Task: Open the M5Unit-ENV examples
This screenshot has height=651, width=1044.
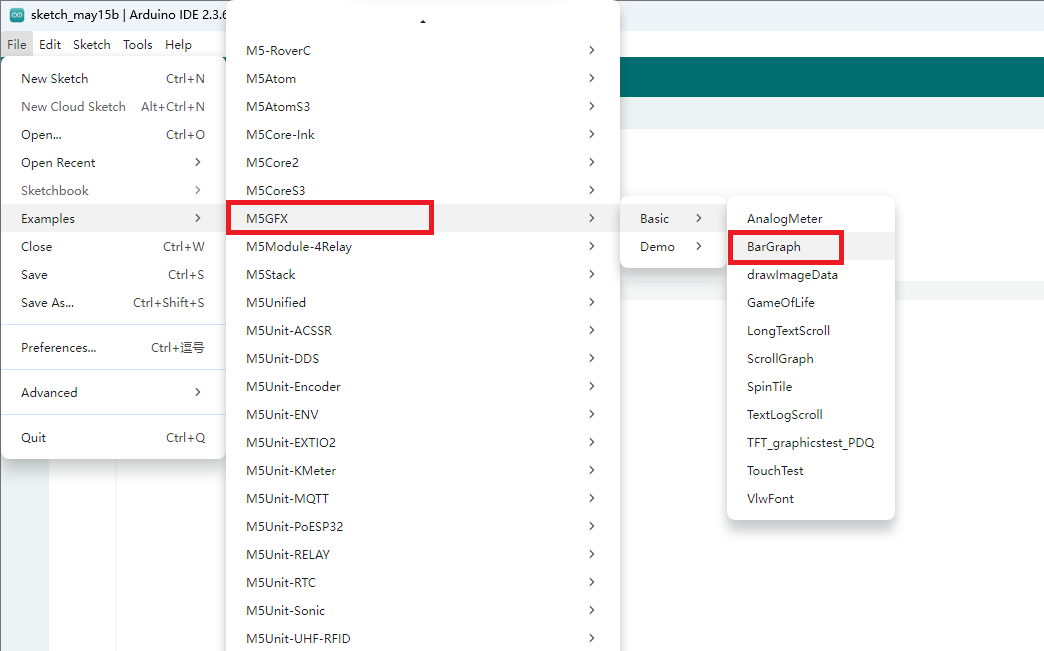Action: (x=423, y=414)
